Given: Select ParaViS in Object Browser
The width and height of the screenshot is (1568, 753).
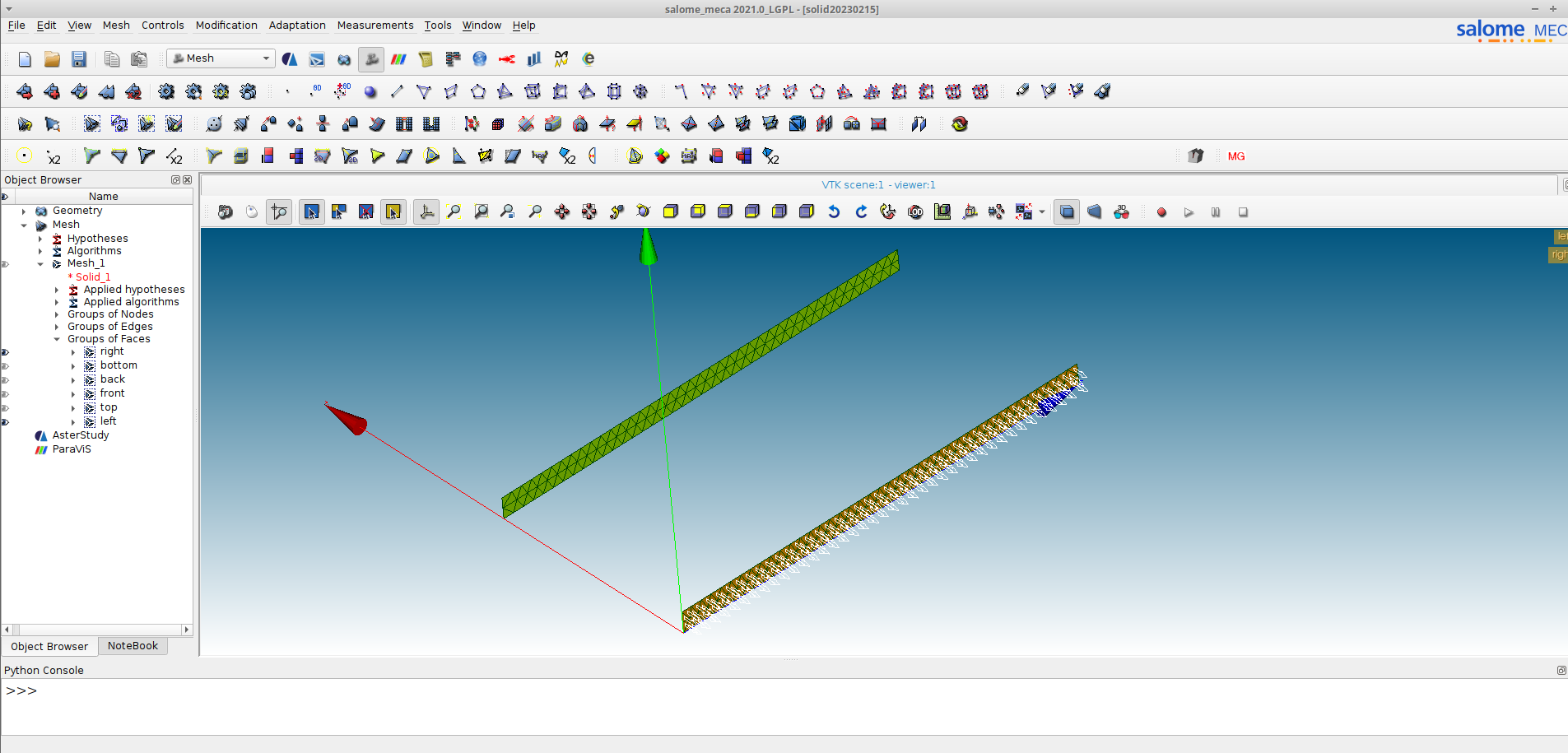Looking at the screenshot, I should coord(72,449).
